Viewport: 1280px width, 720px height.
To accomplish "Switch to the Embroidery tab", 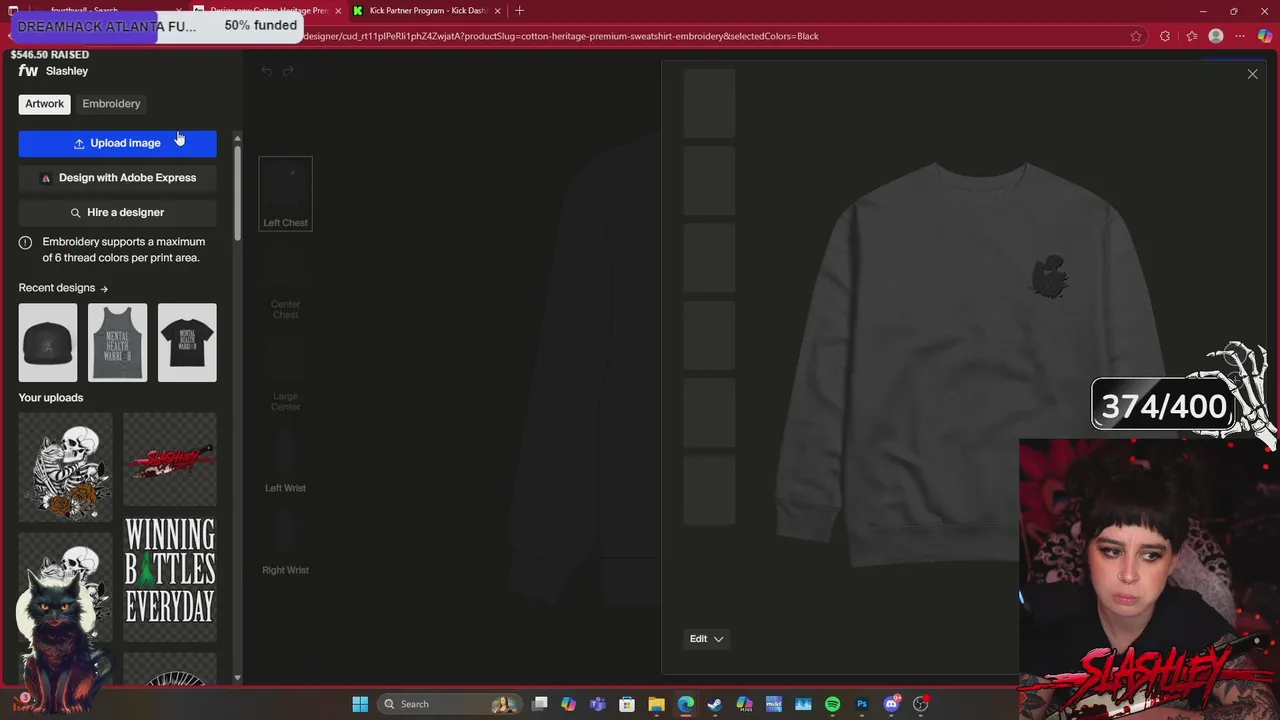I will tap(111, 104).
